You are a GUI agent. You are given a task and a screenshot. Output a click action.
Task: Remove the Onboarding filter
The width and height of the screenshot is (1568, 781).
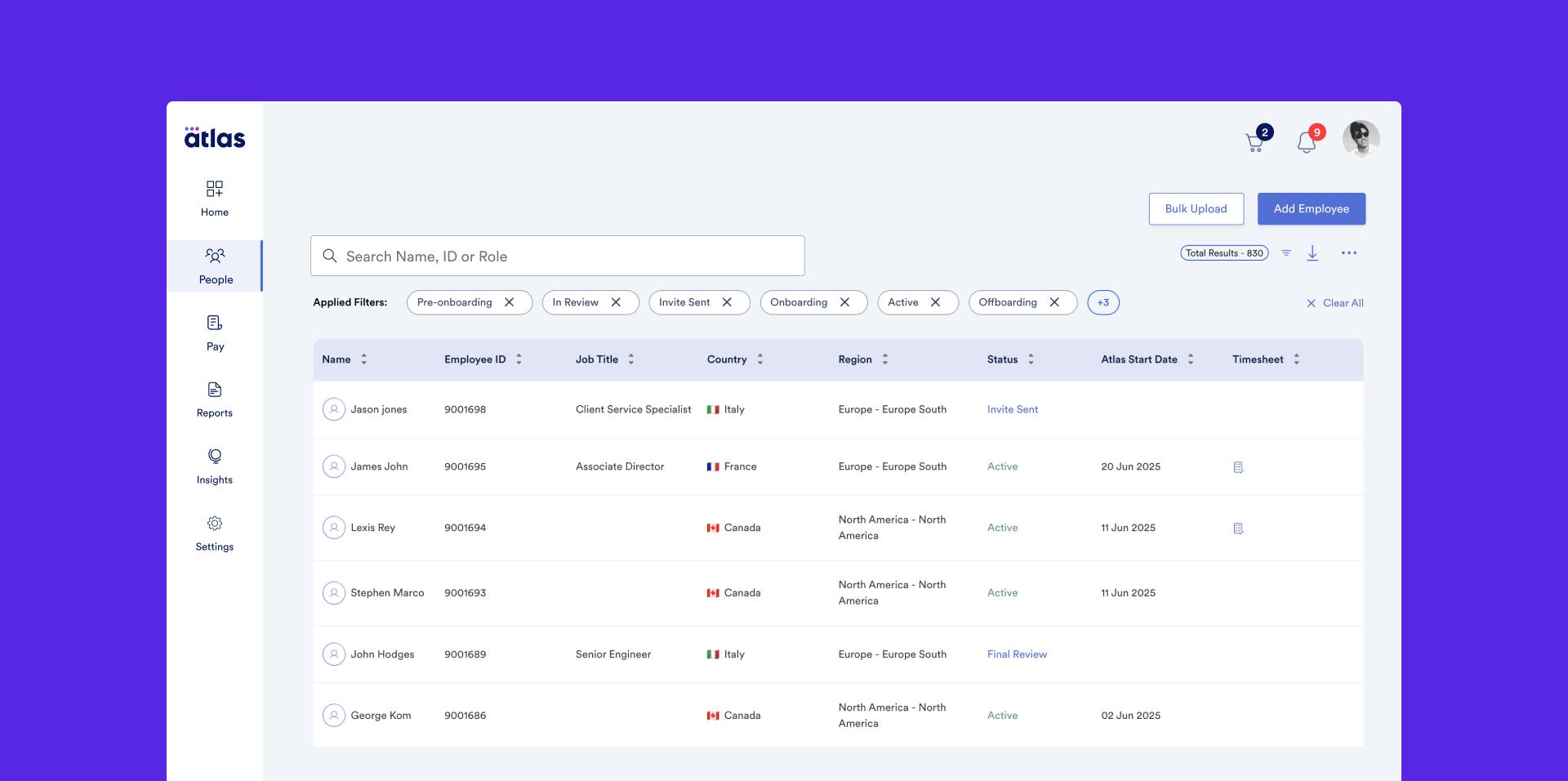tap(844, 302)
